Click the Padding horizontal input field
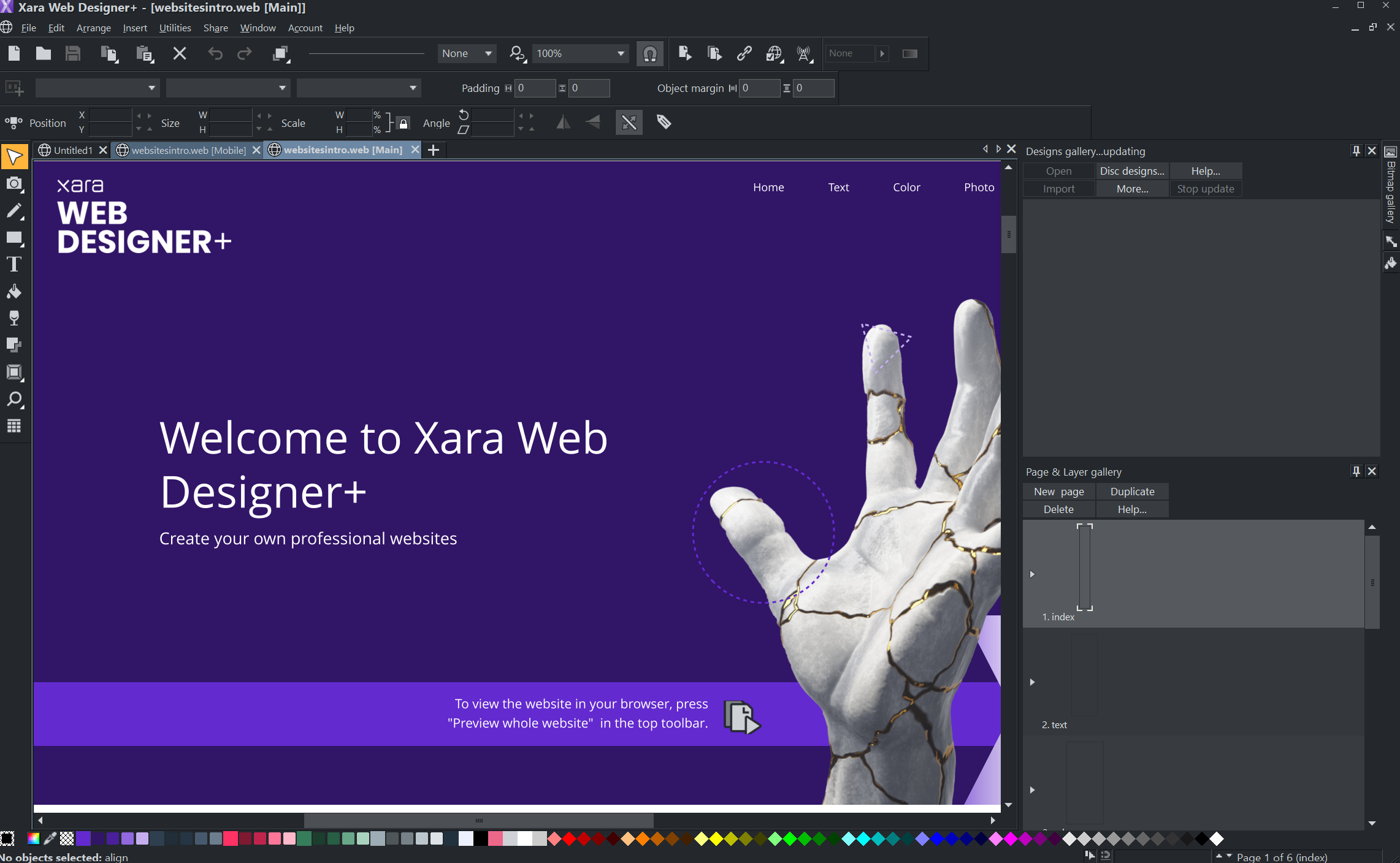 click(x=535, y=88)
